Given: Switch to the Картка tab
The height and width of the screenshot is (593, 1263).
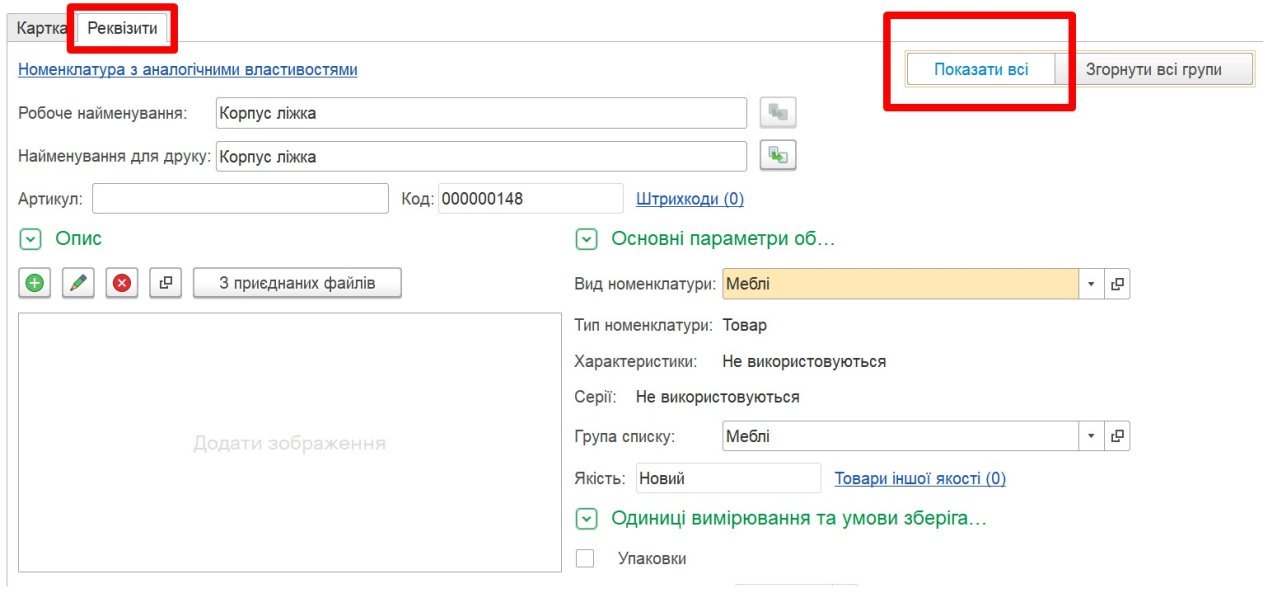Looking at the screenshot, I should point(42,28).
